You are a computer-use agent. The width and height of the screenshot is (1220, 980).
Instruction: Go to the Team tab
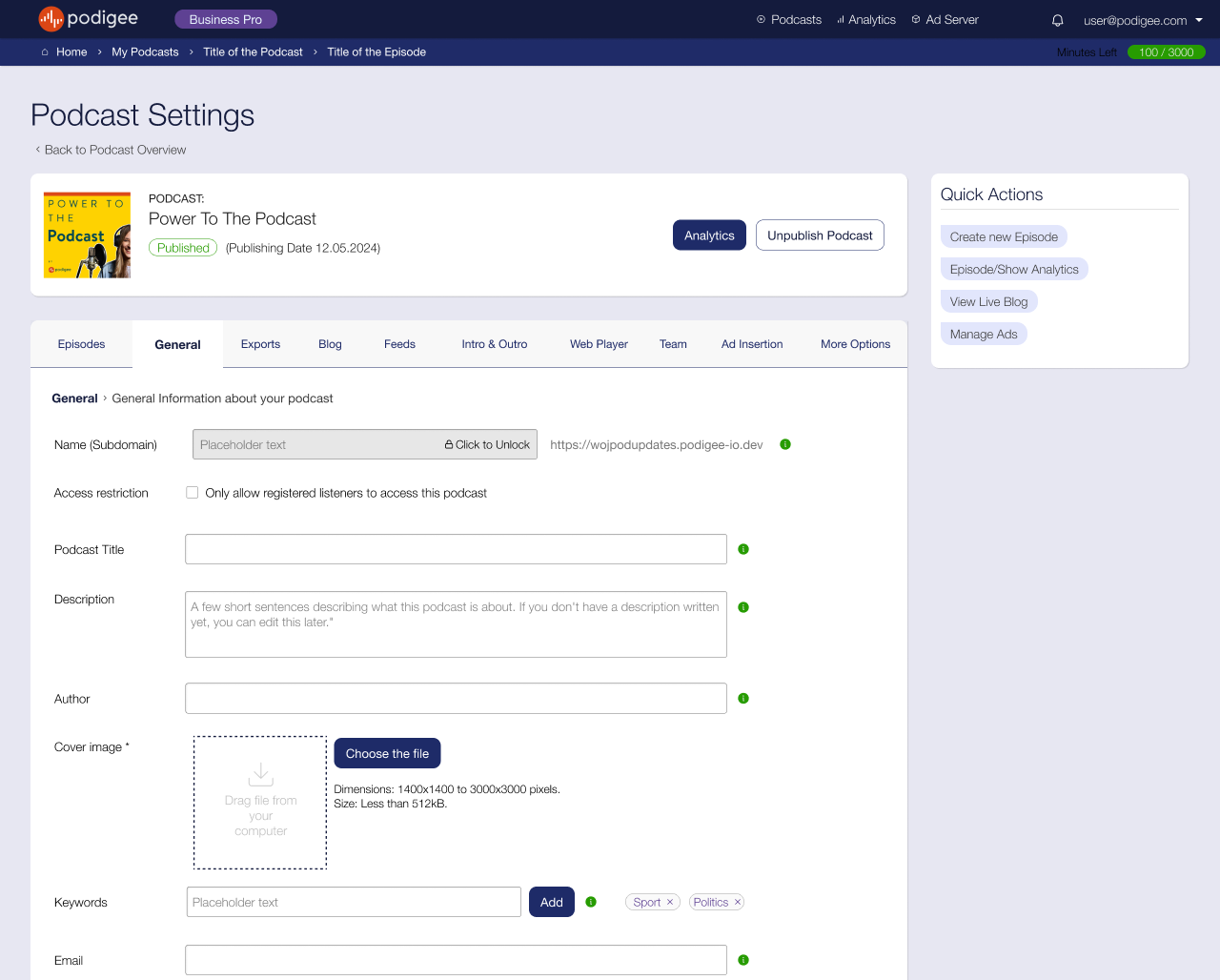click(x=673, y=344)
